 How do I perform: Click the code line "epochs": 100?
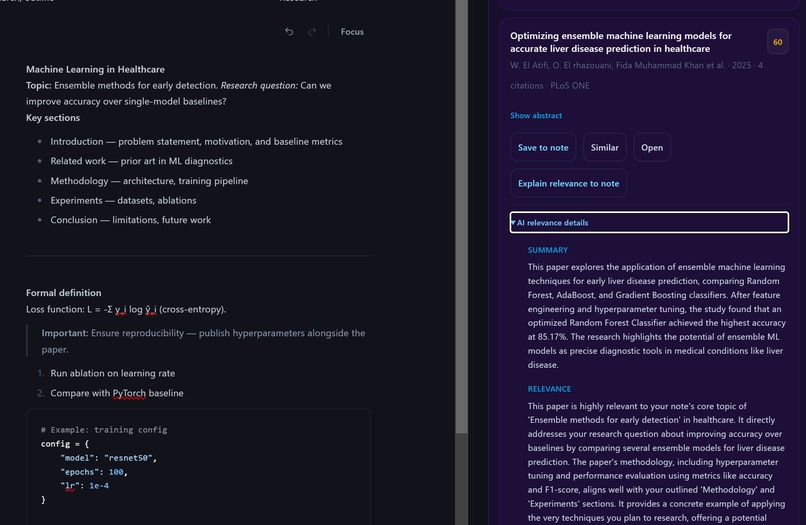point(94,472)
